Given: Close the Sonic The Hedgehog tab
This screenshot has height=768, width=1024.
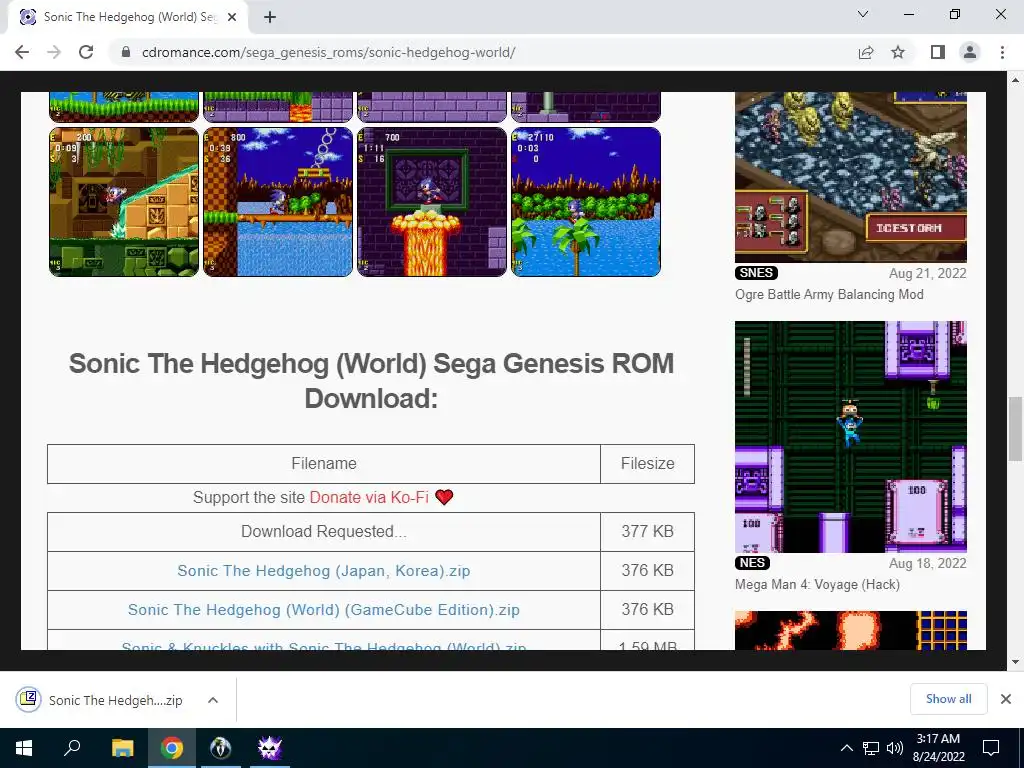Looking at the screenshot, I should 232,18.
